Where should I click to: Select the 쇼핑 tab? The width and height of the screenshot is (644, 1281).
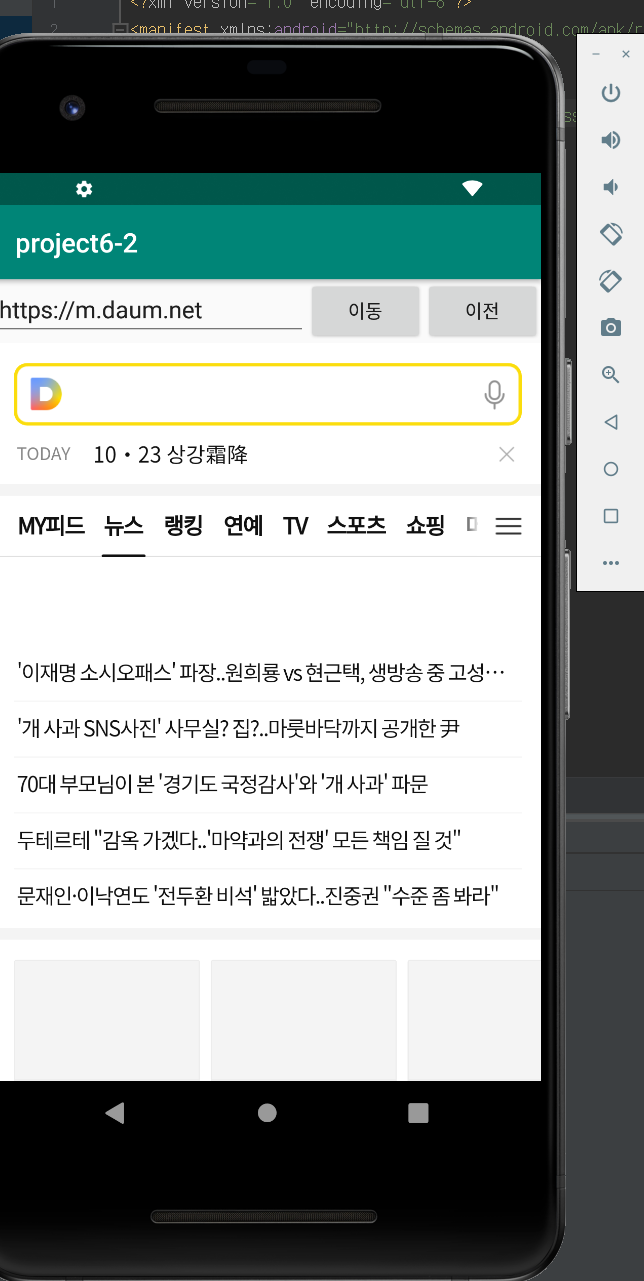425,526
